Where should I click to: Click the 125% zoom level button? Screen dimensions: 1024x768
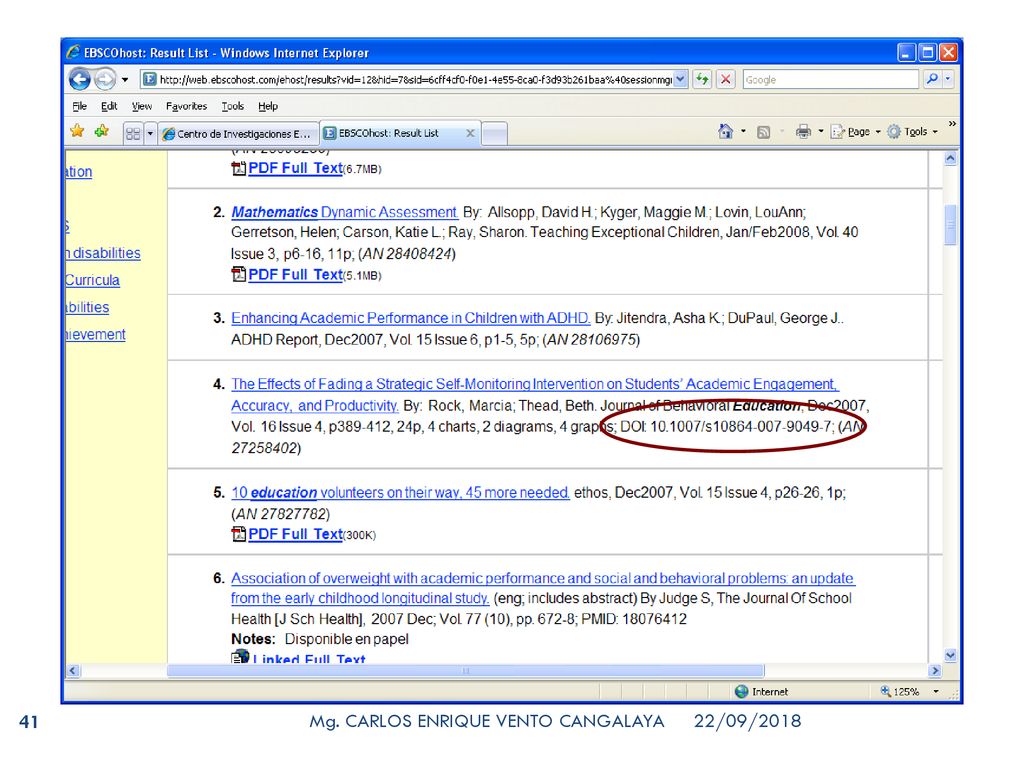tap(899, 692)
